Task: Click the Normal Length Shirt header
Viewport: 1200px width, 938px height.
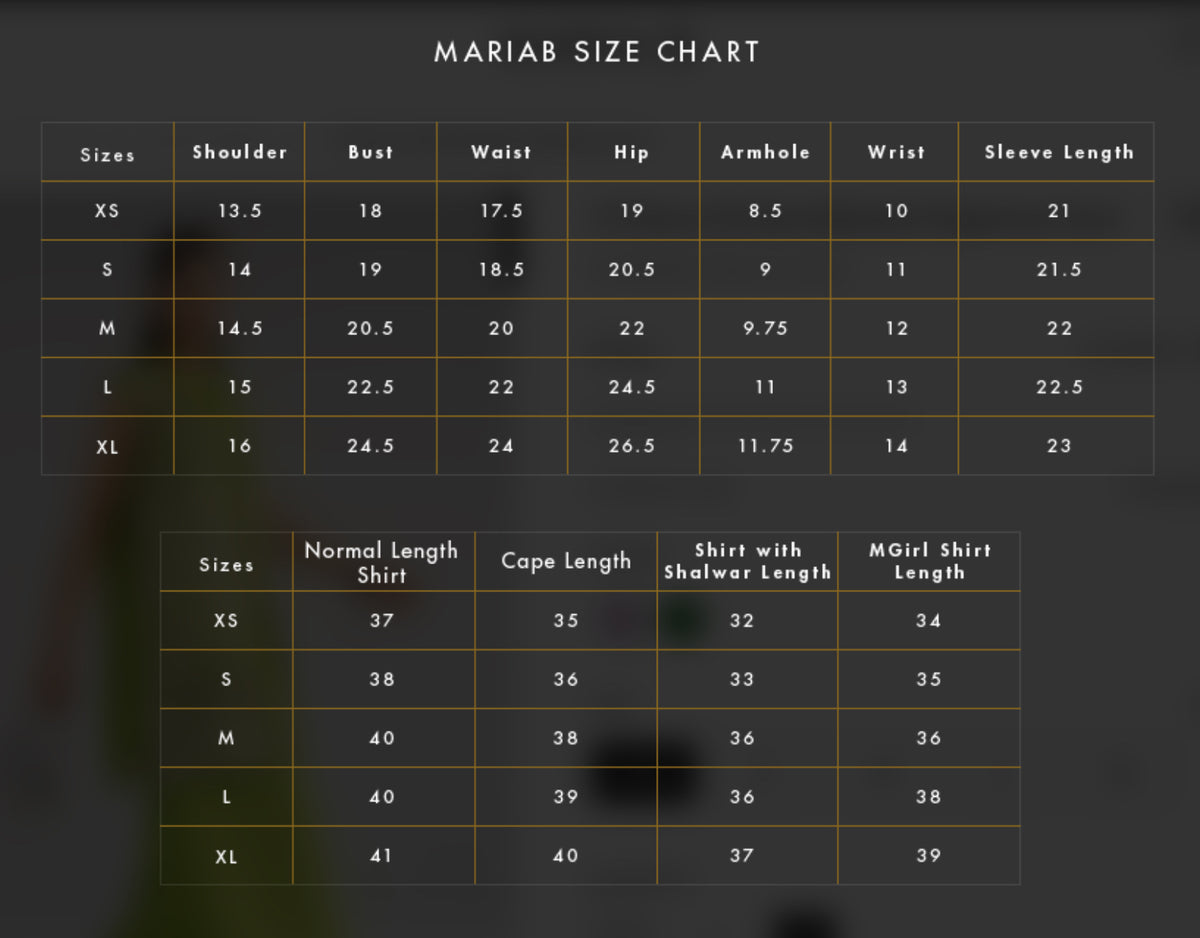Action: click(x=381, y=562)
